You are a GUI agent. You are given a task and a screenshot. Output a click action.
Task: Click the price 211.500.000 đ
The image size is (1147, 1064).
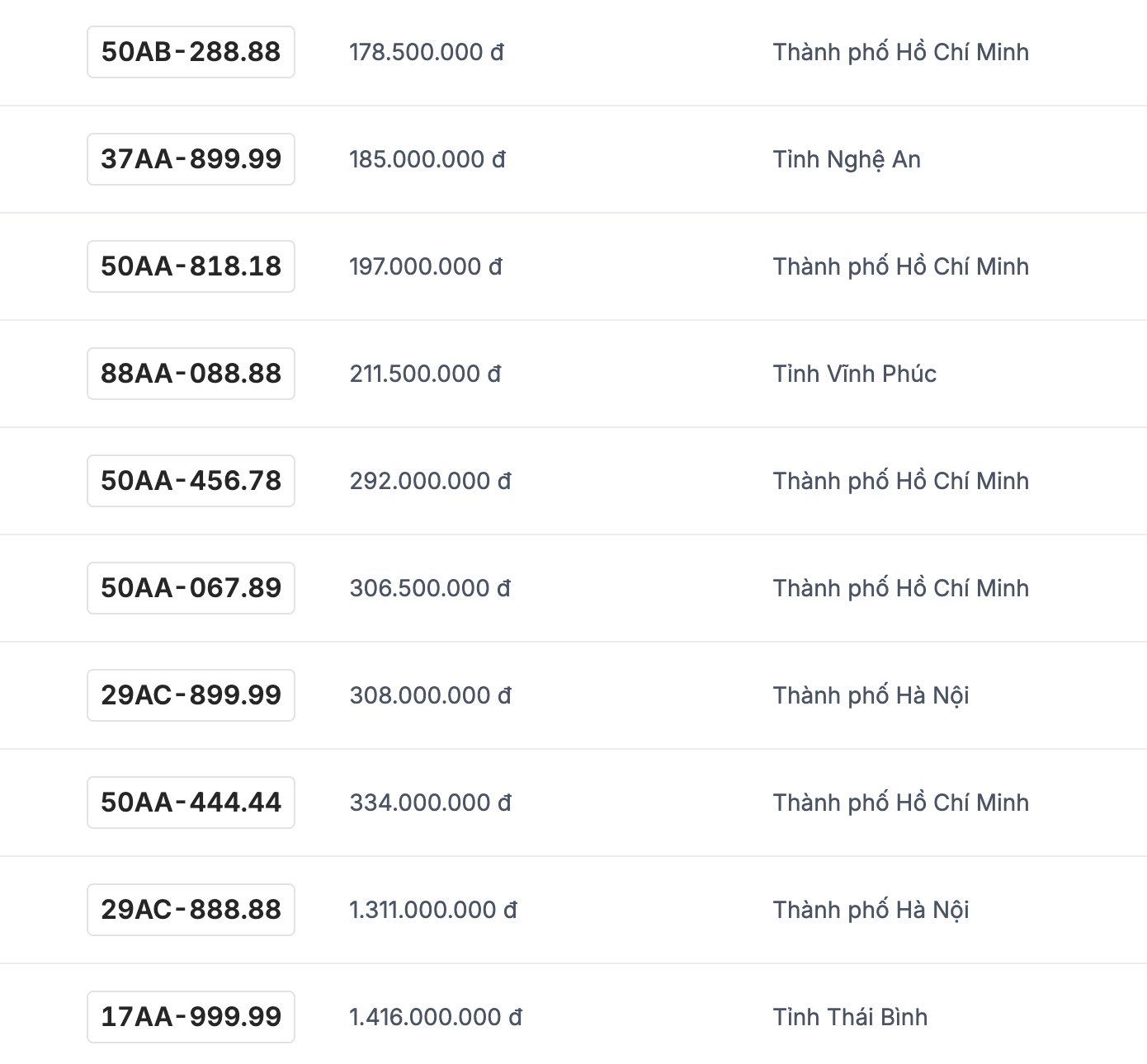pos(425,374)
